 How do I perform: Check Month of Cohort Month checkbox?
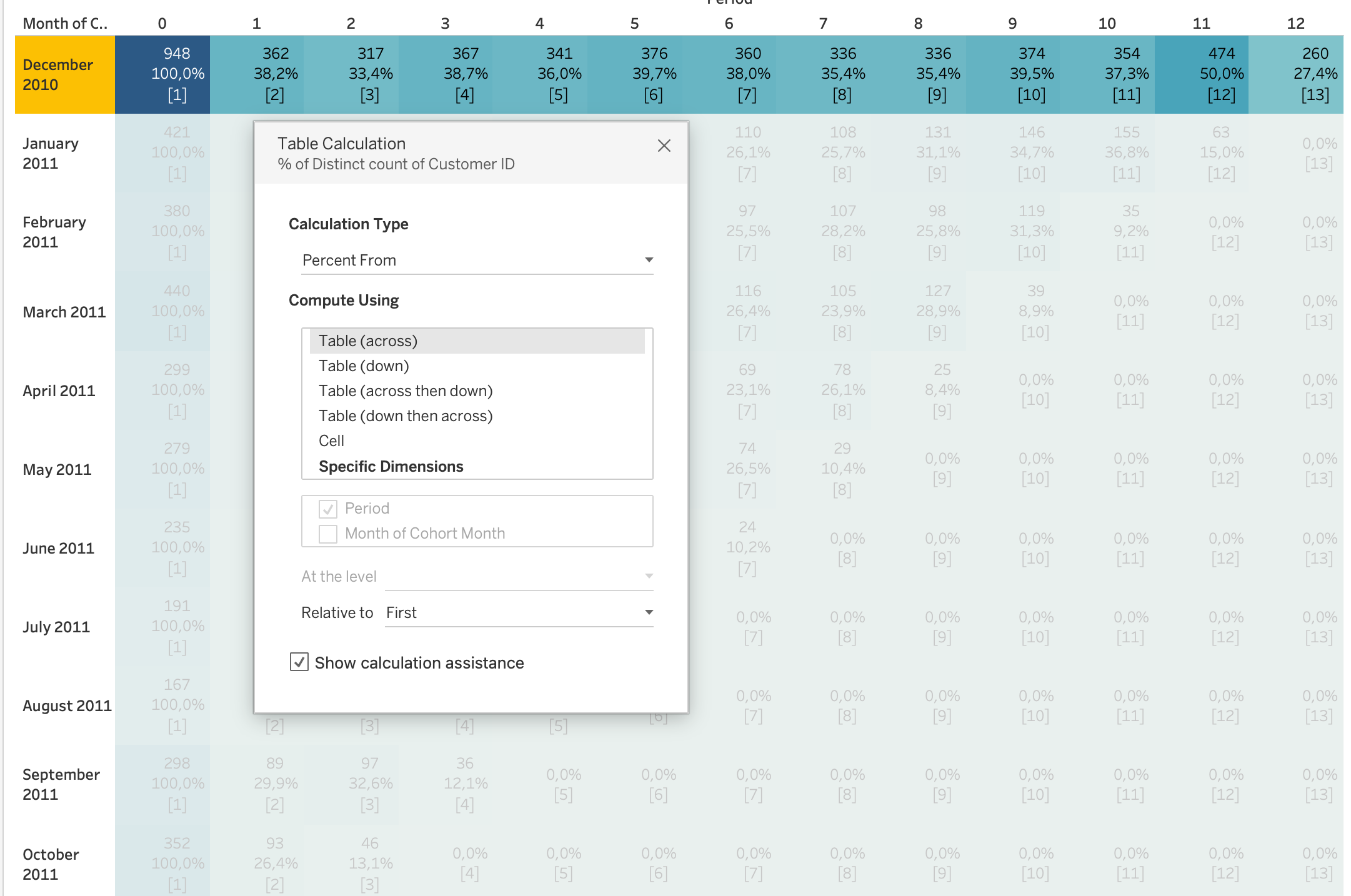(x=328, y=534)
